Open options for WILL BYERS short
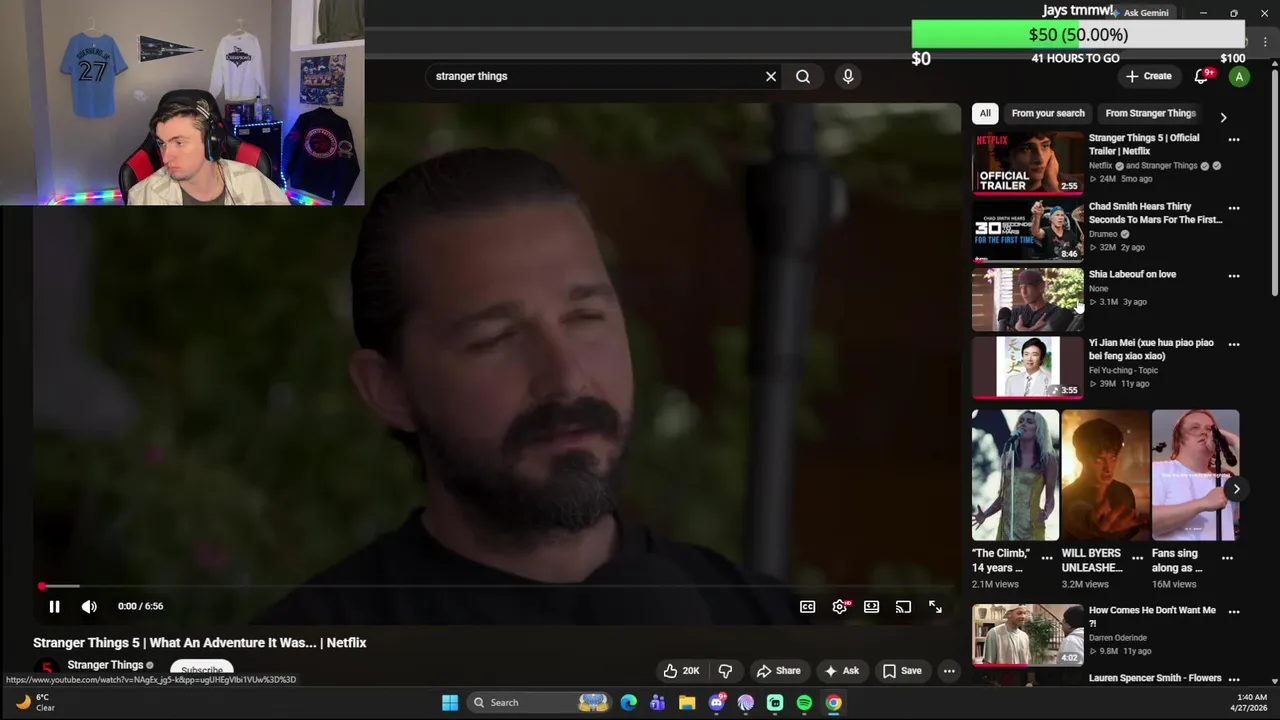The height and width of the screenshot is (720, 1280). coord(1137,557)
